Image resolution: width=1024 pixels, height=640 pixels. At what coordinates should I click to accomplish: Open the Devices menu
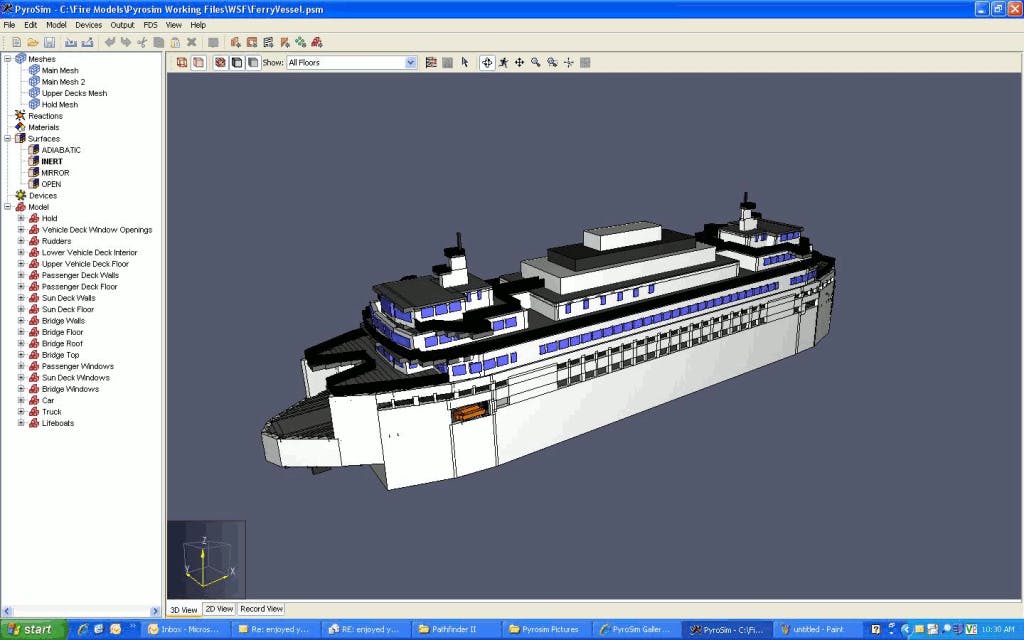[x=88, y=24]
